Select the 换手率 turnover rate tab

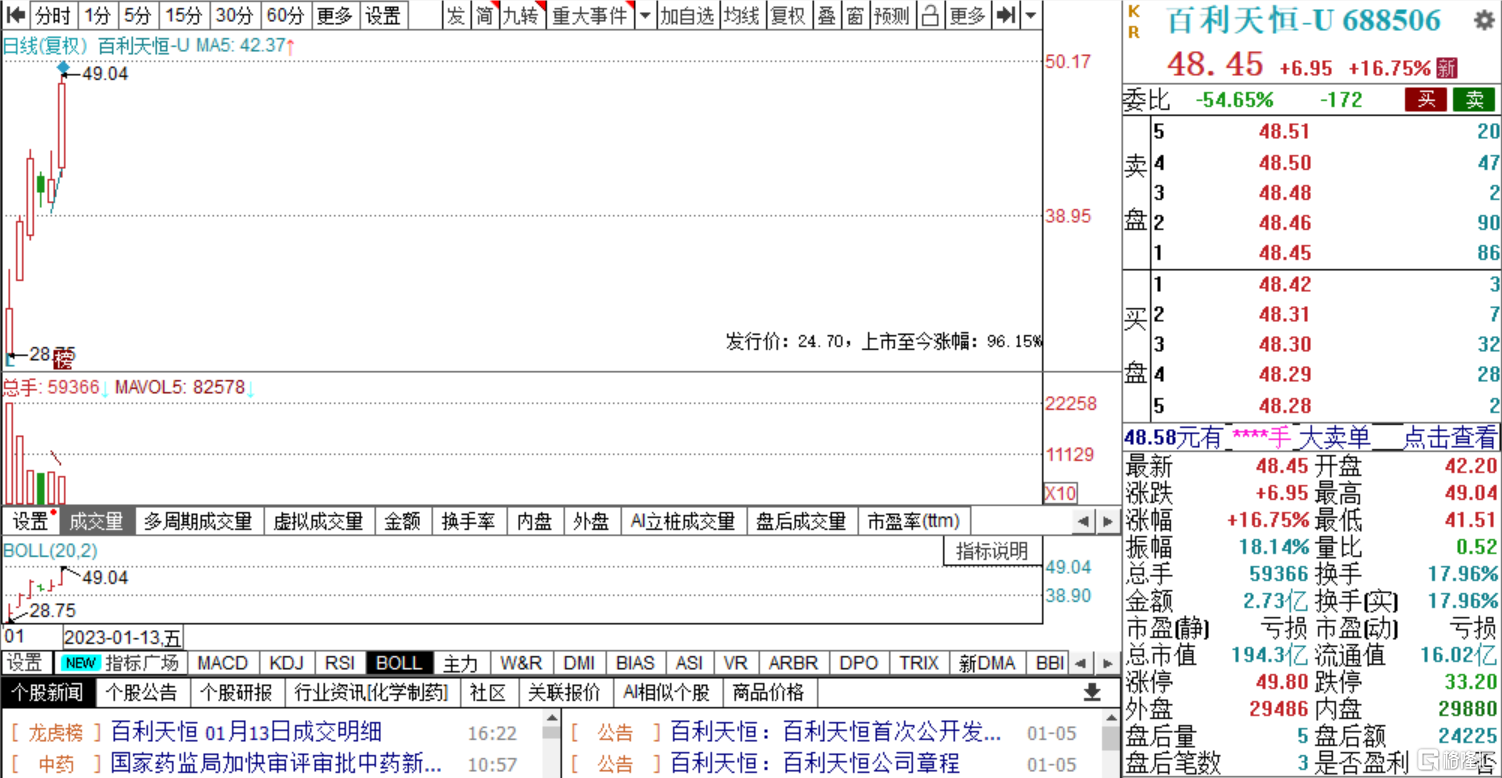point(468,521)
